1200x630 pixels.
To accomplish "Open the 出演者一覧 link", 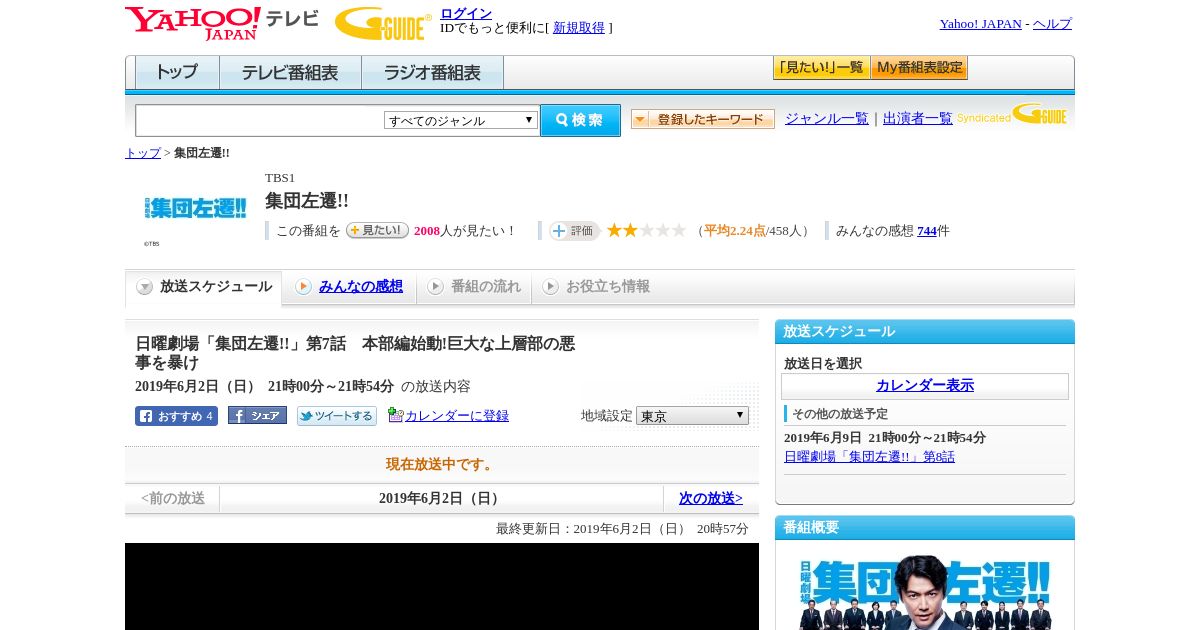I will tap(918, 118).
